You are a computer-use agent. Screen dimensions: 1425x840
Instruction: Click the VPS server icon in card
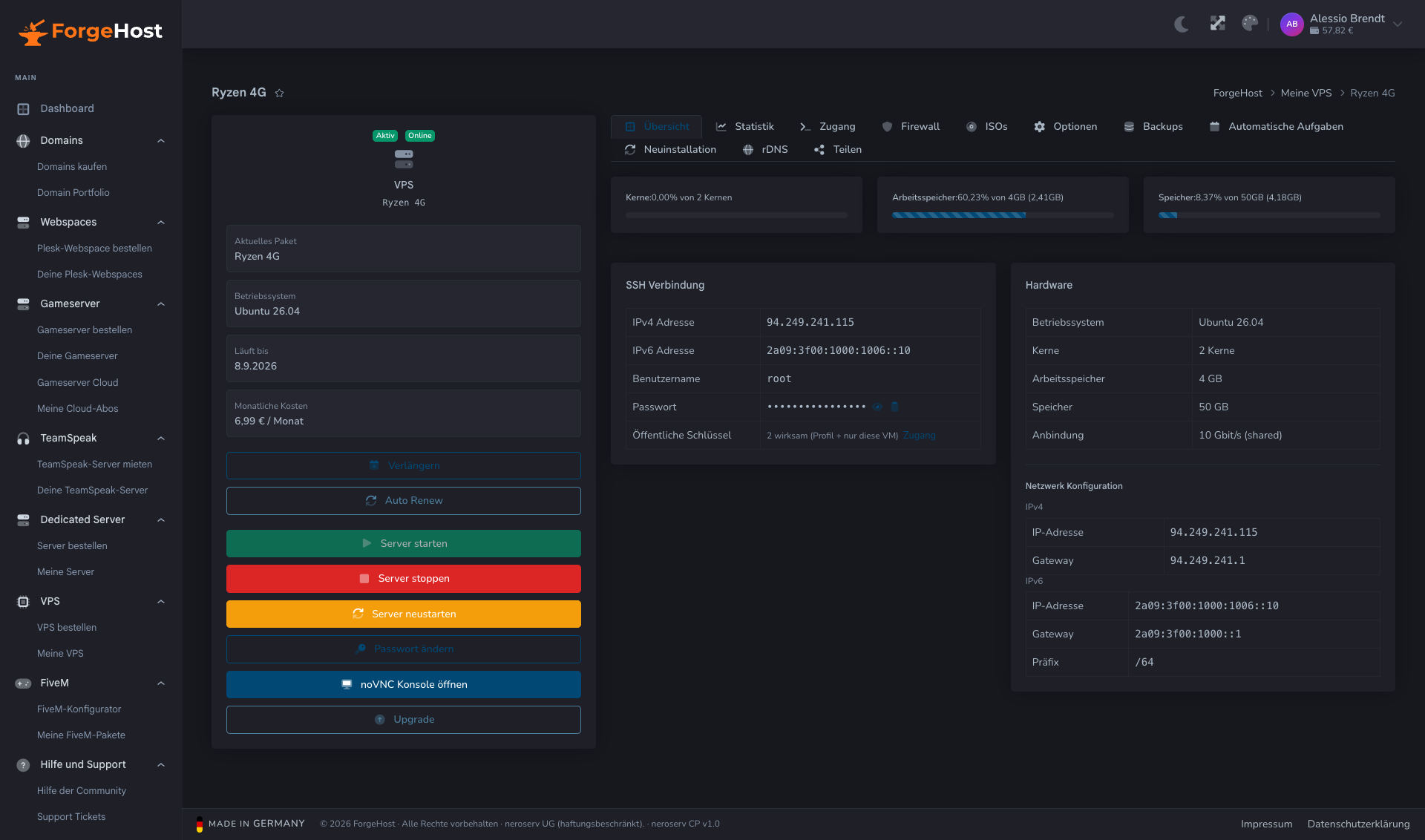tap(404, 159)
